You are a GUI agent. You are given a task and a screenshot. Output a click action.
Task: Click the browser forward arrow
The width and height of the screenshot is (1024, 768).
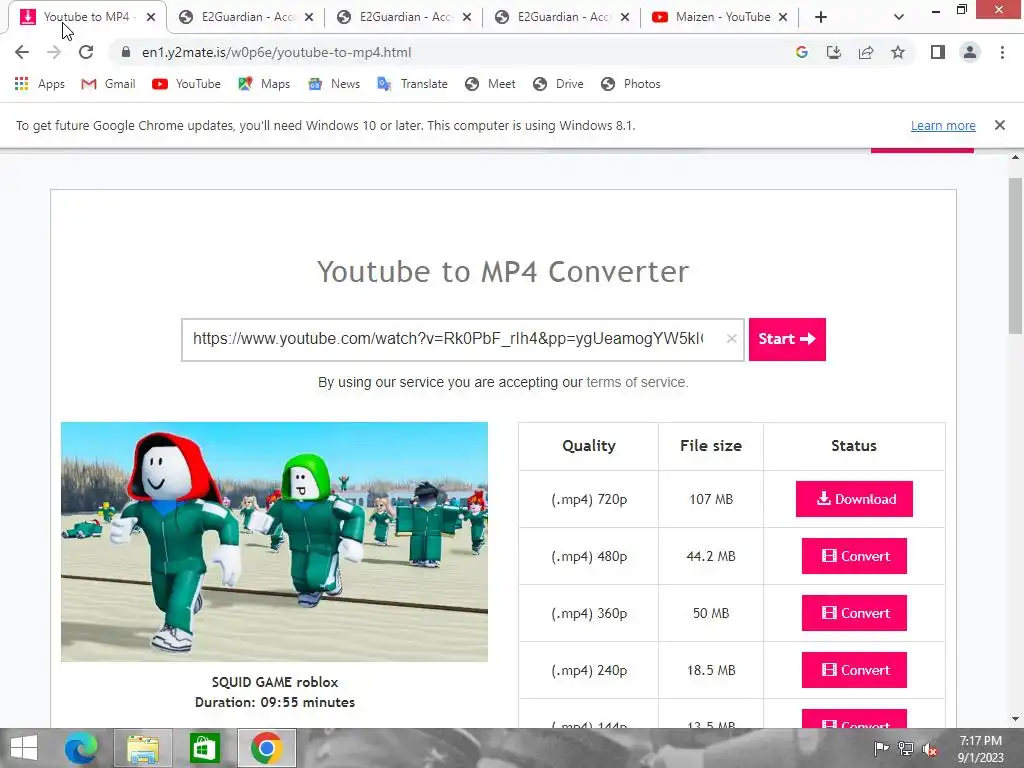point(54,52)
